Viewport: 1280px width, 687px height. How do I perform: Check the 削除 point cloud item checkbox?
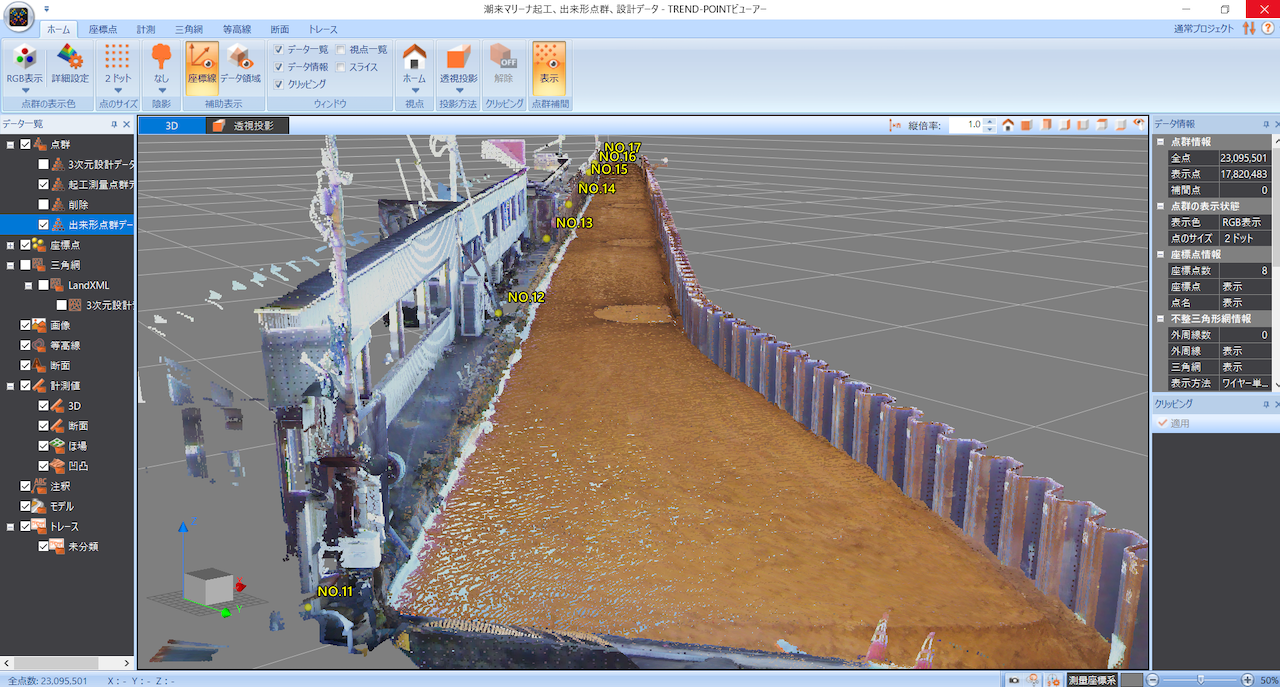tap(43, 205)
